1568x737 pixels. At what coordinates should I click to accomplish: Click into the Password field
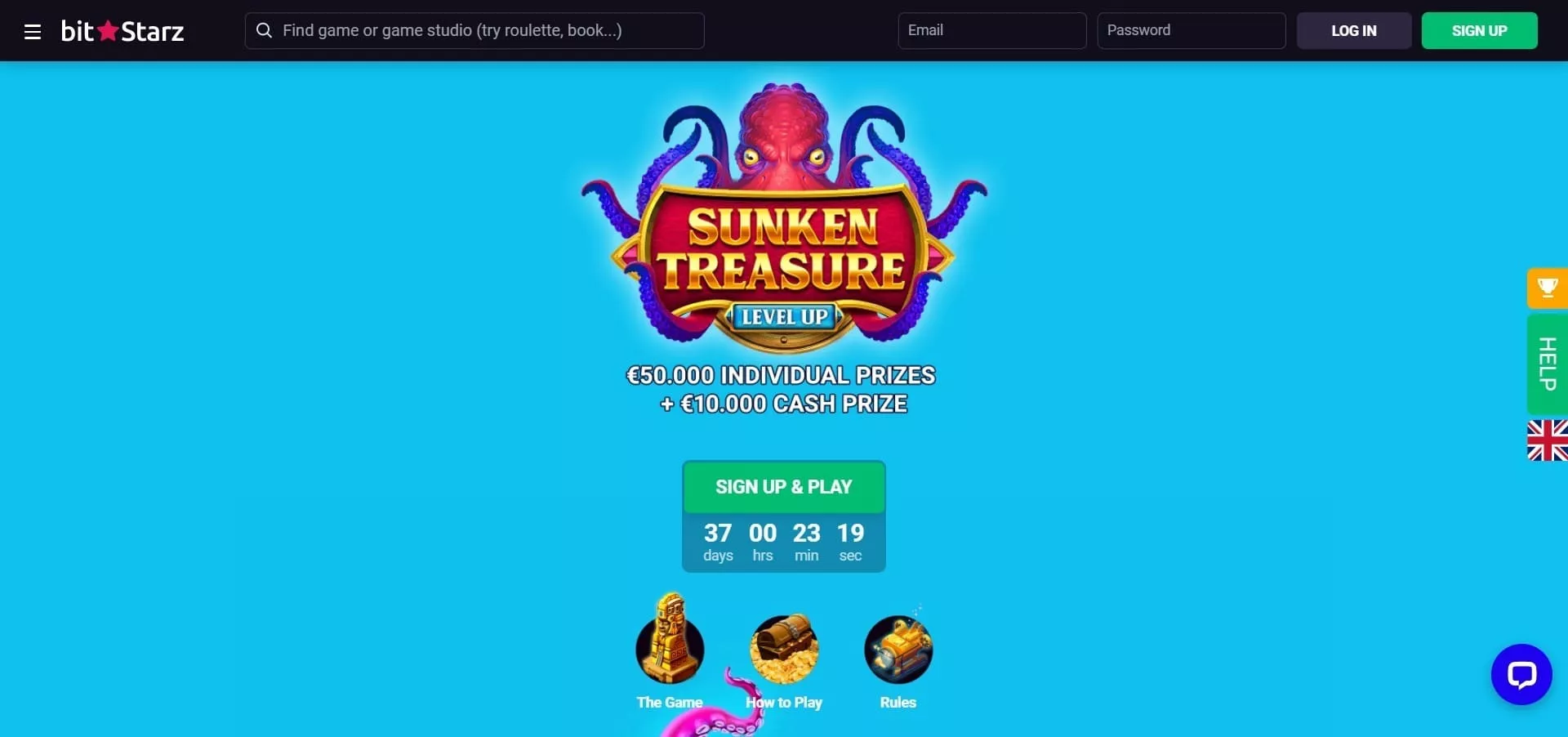coord(1192,30)
